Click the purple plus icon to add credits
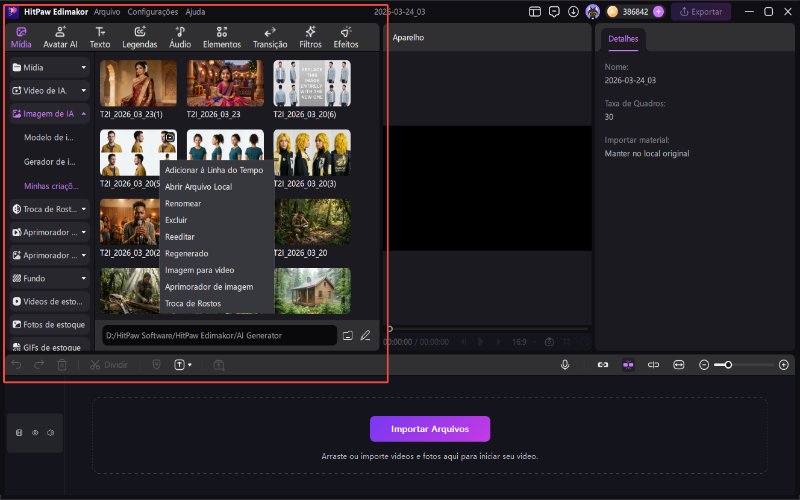Viewport: 800px width, 500px height. pos(658,12)
